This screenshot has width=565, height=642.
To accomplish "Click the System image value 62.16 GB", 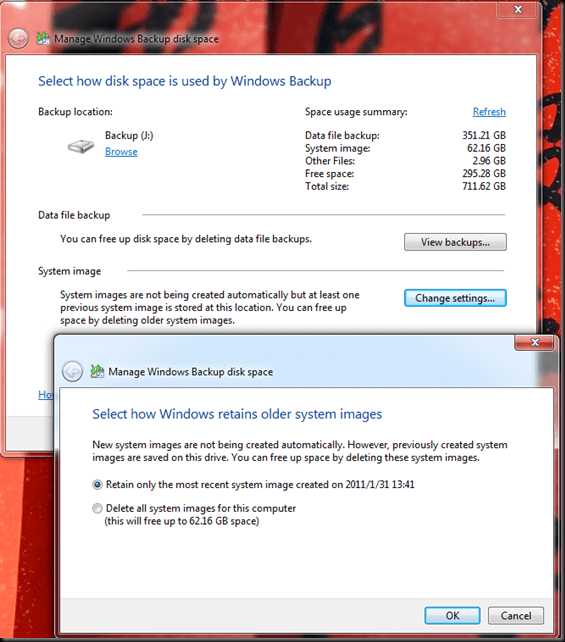I will (x=486, y=148).
